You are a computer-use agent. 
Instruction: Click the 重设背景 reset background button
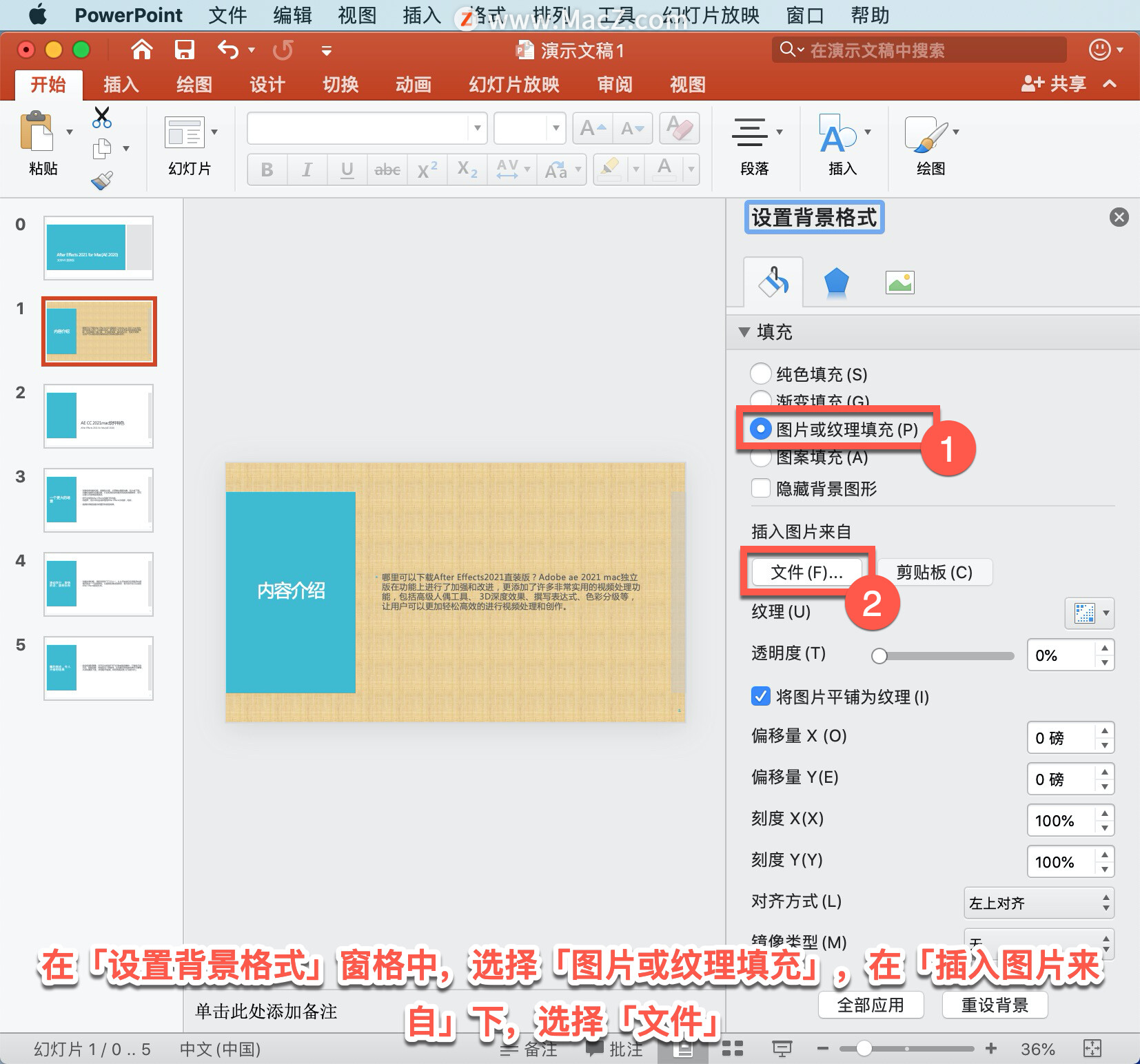click(995, 1005)
